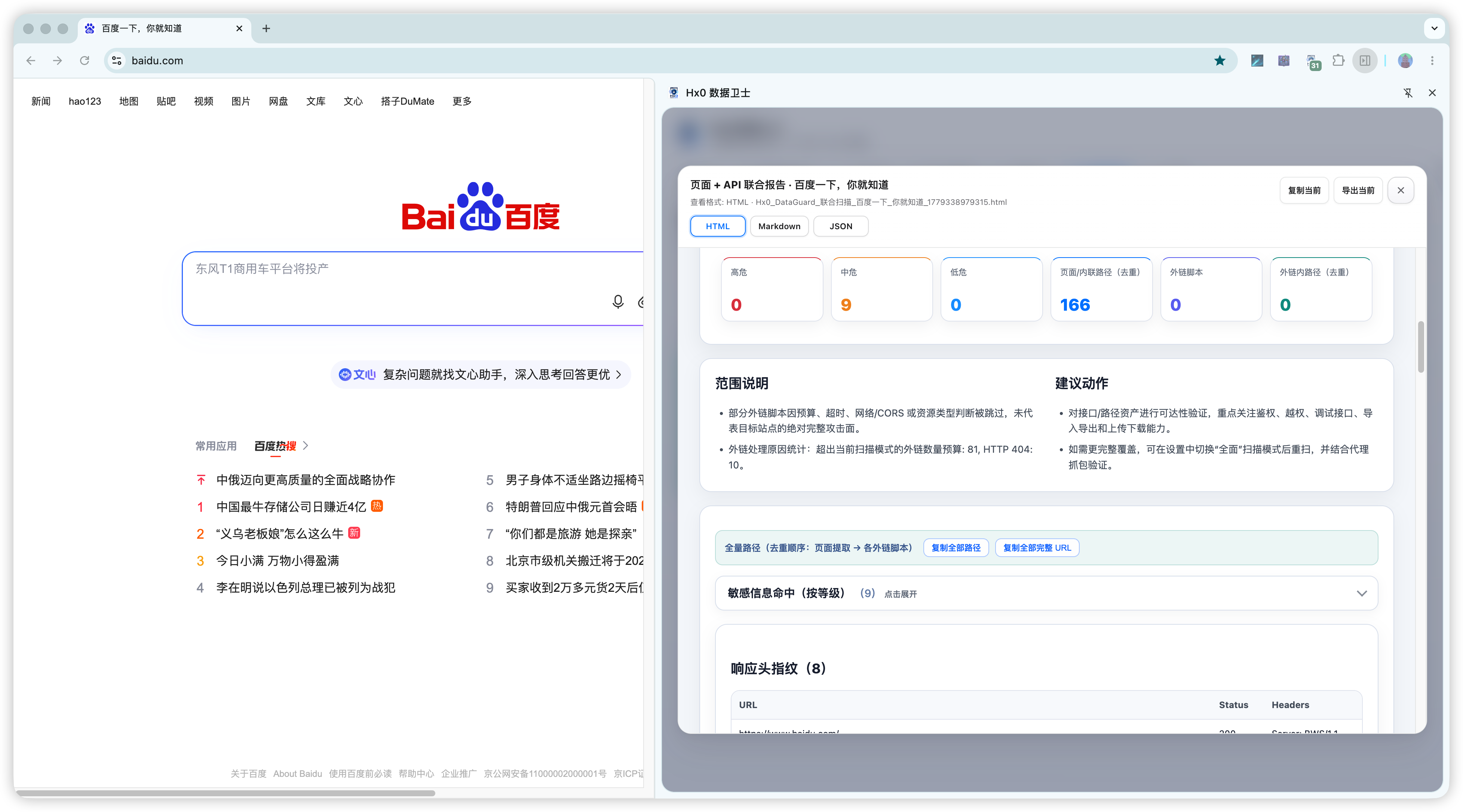This screenshot has width=1463, height=812.
Task: Go back to the previous page
Action: [x=31, y=60]
